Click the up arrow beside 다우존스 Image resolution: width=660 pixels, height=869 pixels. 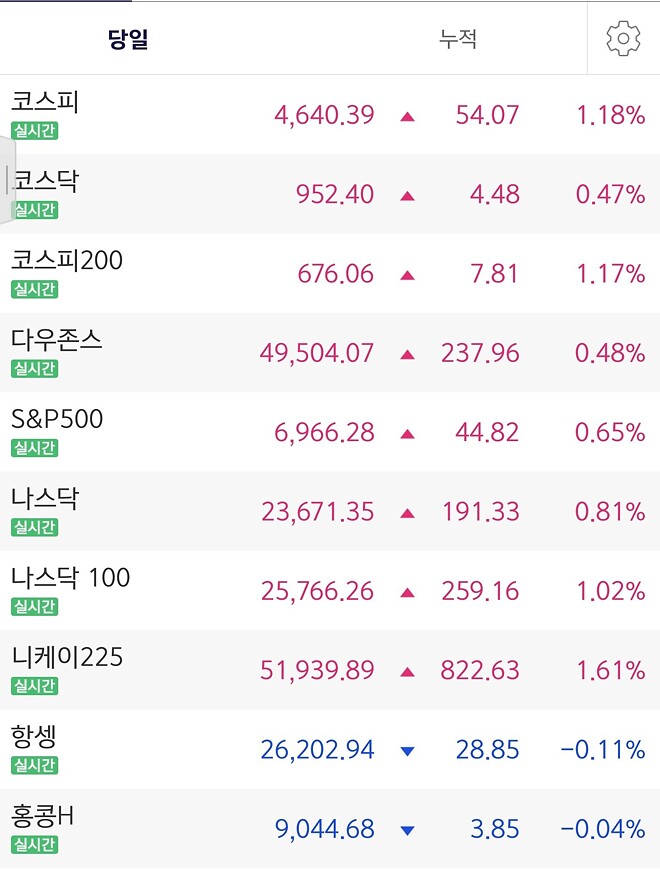[408, 353]
